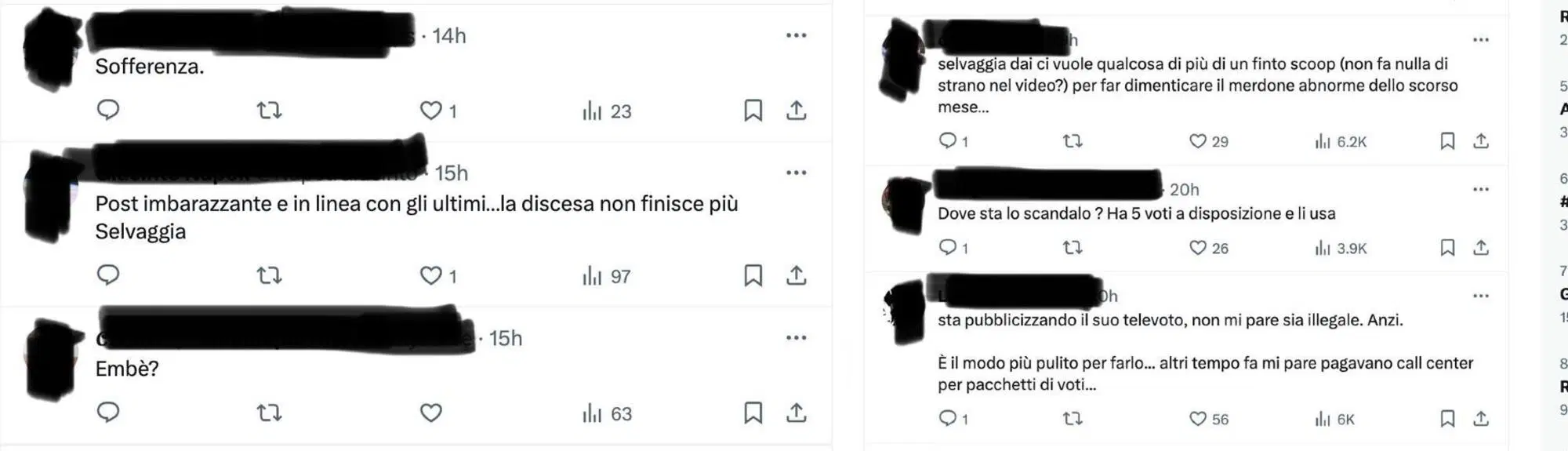Bookmark the 'selvaggia dai ci vuole' tweet
This screenshot has height=451, width=1568.
(x=1447, y=141)
